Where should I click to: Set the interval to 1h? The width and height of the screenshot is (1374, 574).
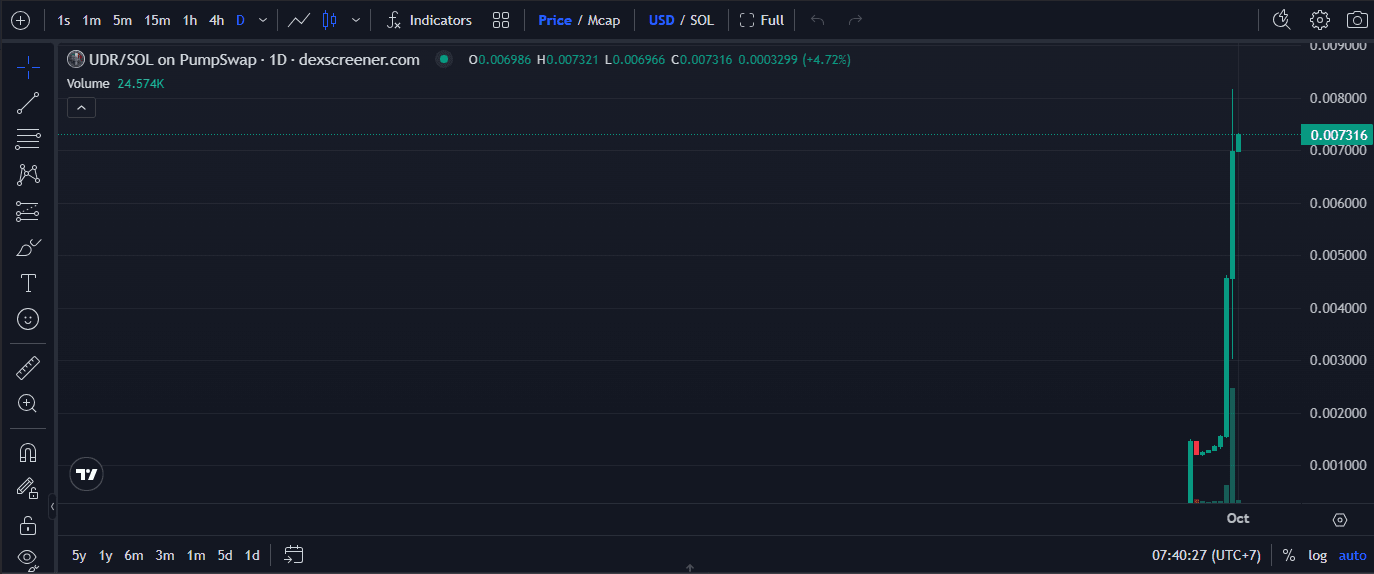(190, 20)
